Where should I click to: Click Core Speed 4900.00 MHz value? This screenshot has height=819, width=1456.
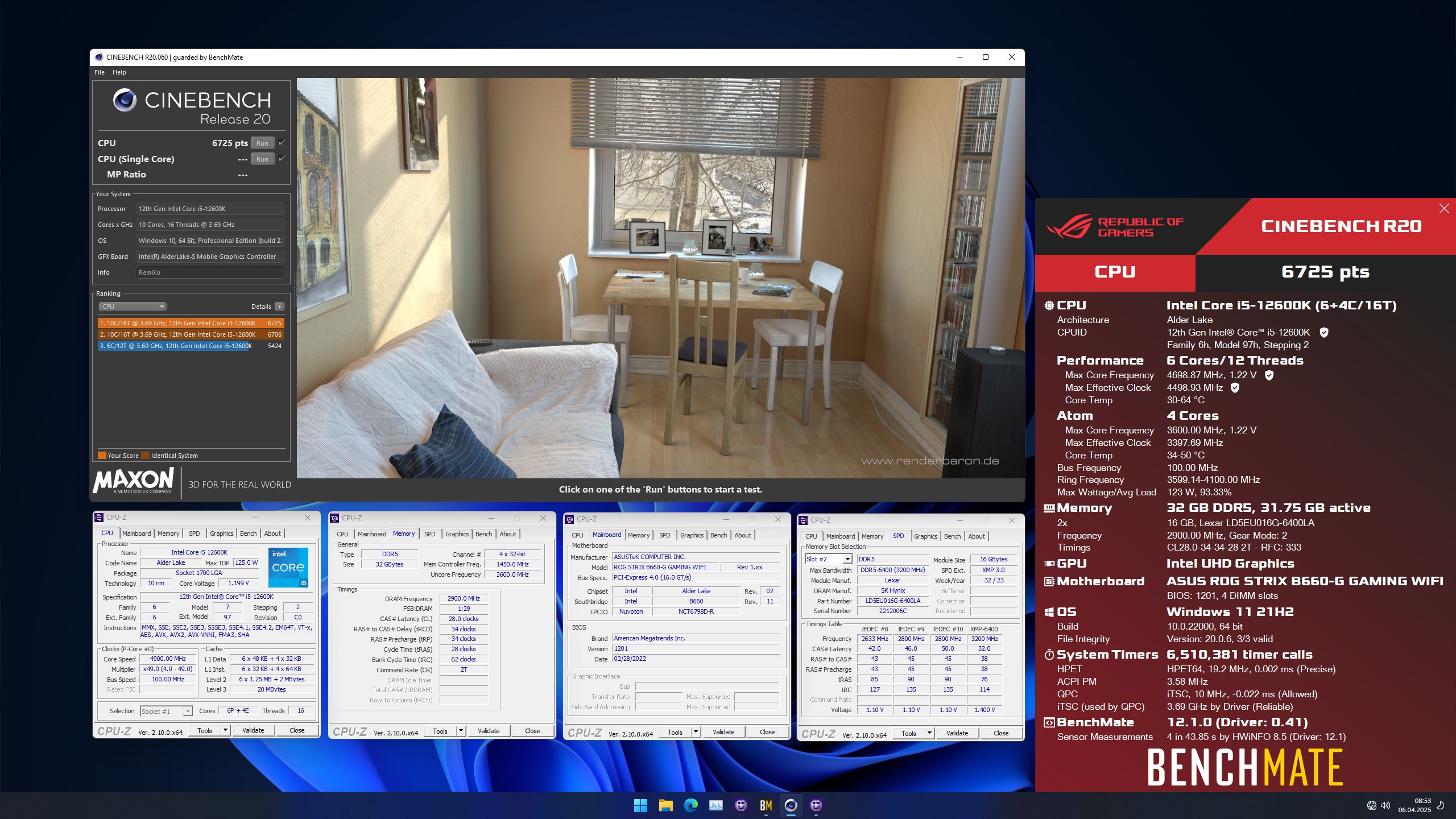(168, 659)
